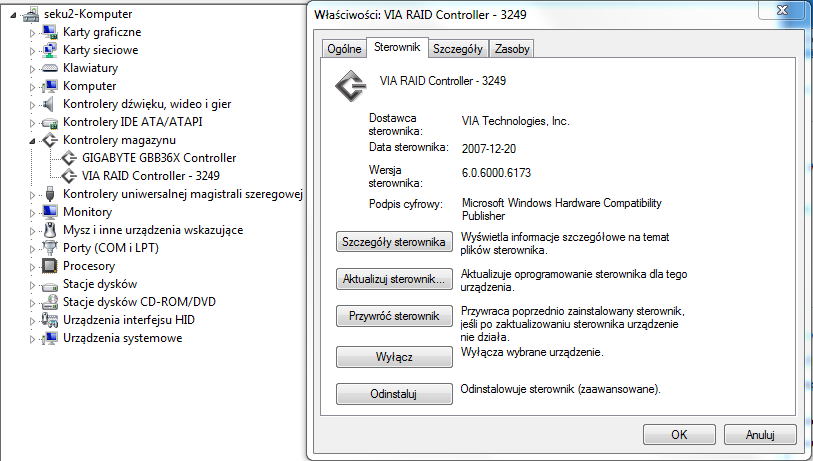Click the sound controllers speaker icon
Viewport: 813px width, 461px height.
pos(48,104)
